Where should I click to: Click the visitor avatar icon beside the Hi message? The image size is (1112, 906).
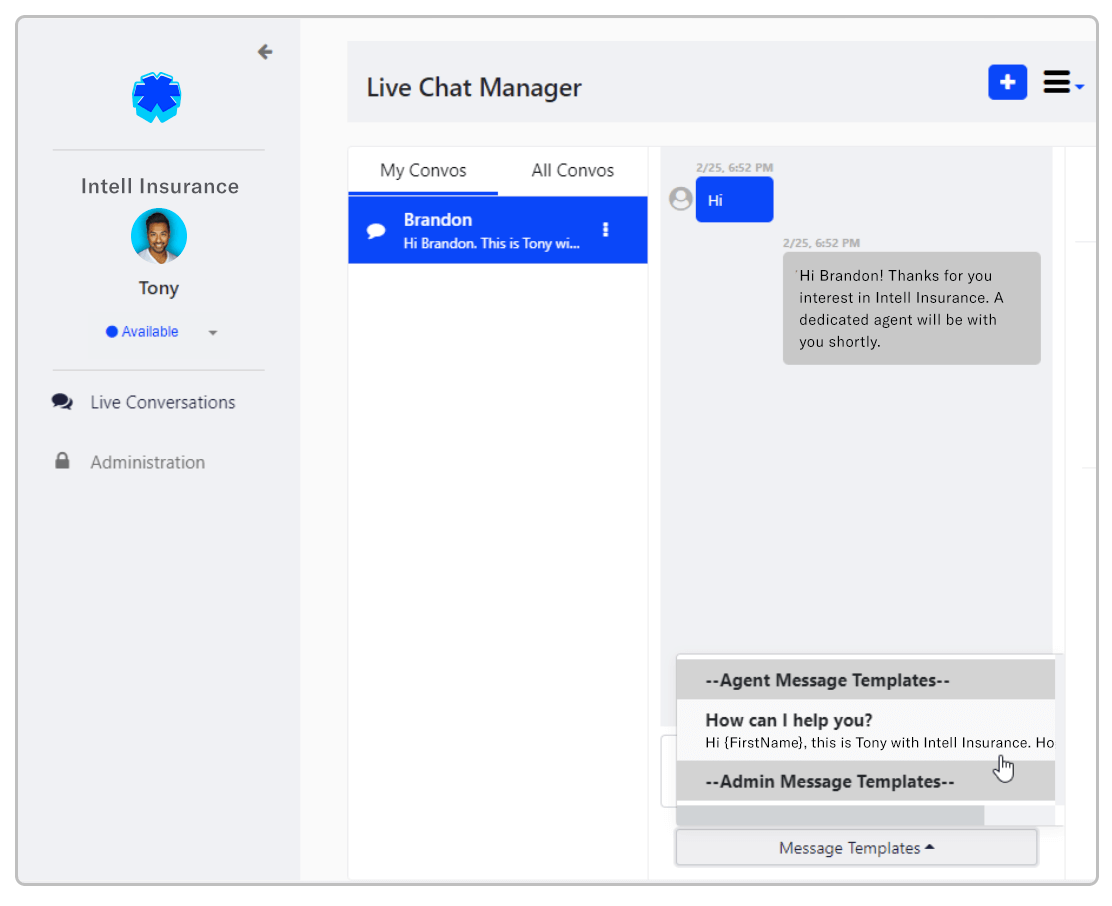681,199
